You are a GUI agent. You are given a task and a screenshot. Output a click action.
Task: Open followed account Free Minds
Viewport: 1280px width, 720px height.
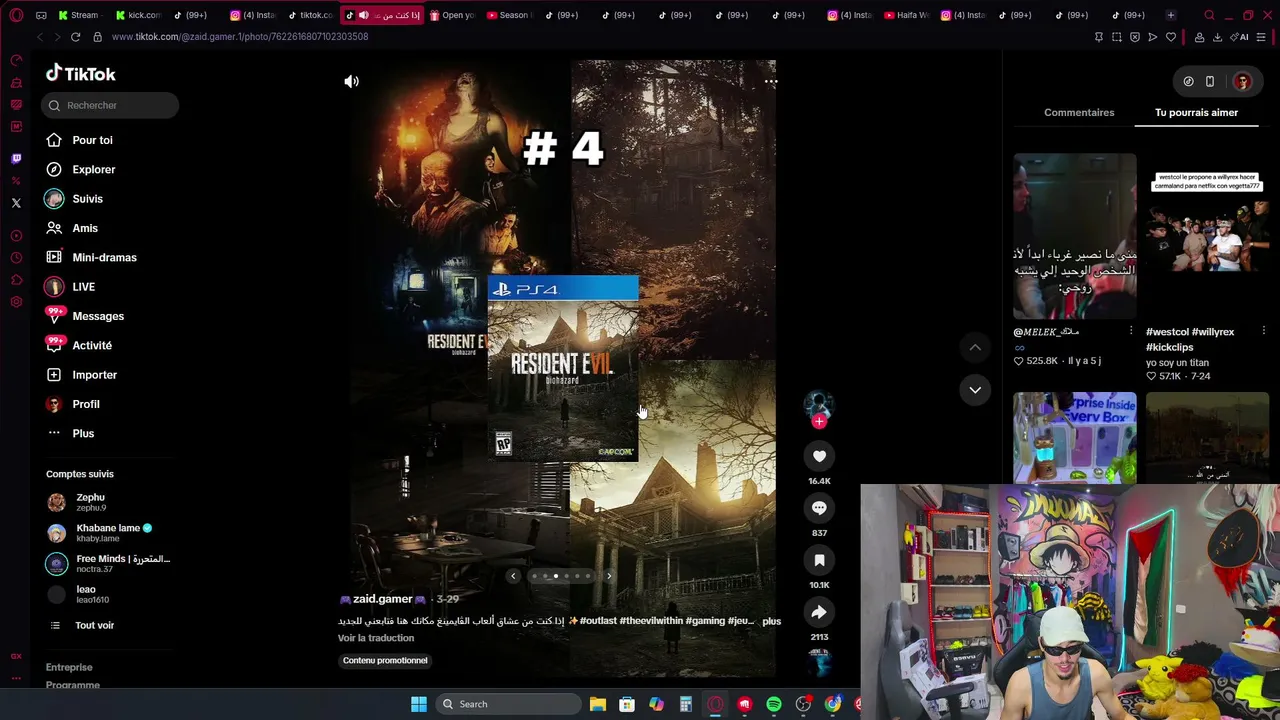108,564
